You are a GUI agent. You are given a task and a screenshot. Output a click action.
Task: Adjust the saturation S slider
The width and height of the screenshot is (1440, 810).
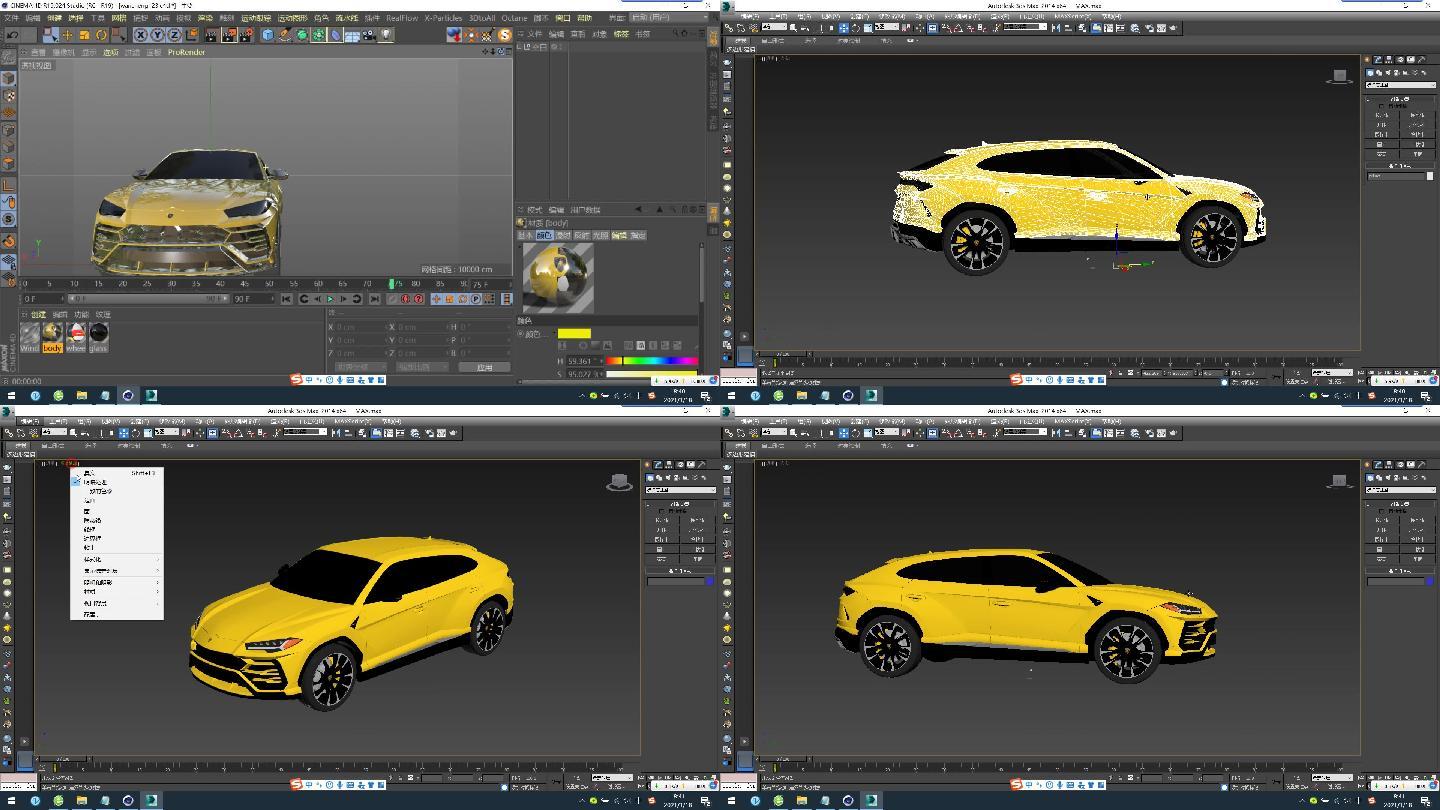click(651, 374)
